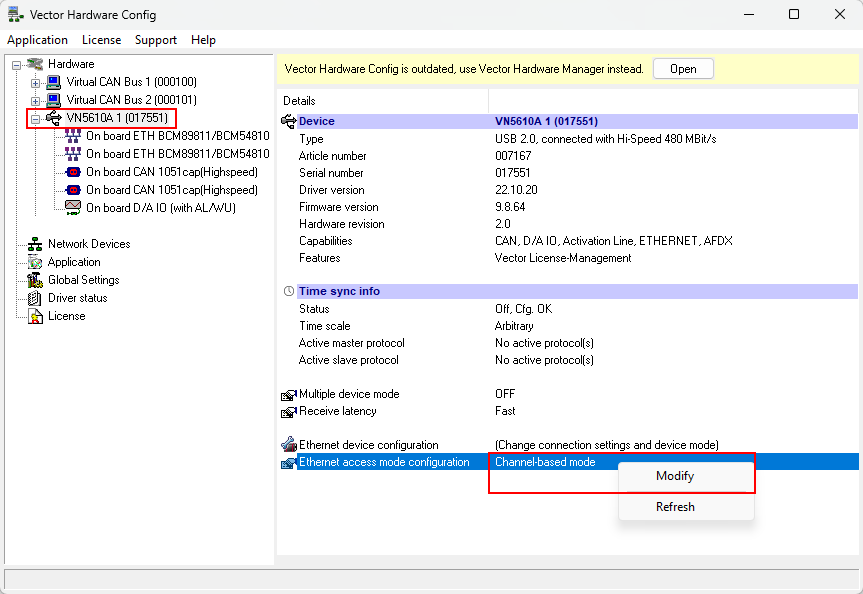Open the Help menu
This screenshot has width=863, height=594.
(x=203, y=40)
